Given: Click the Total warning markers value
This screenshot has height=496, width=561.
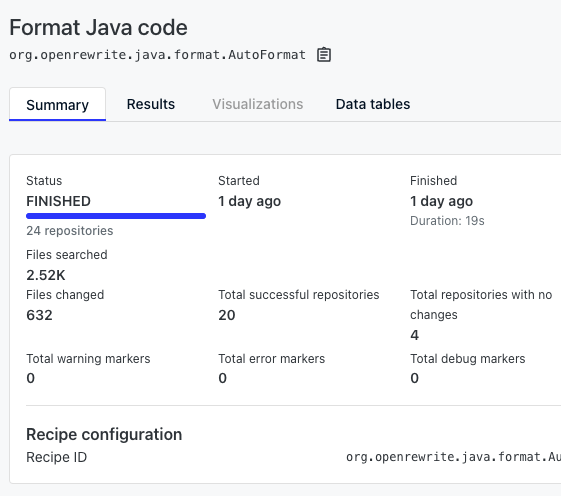Looking at the screenshot, I should [x=31, y=378].
